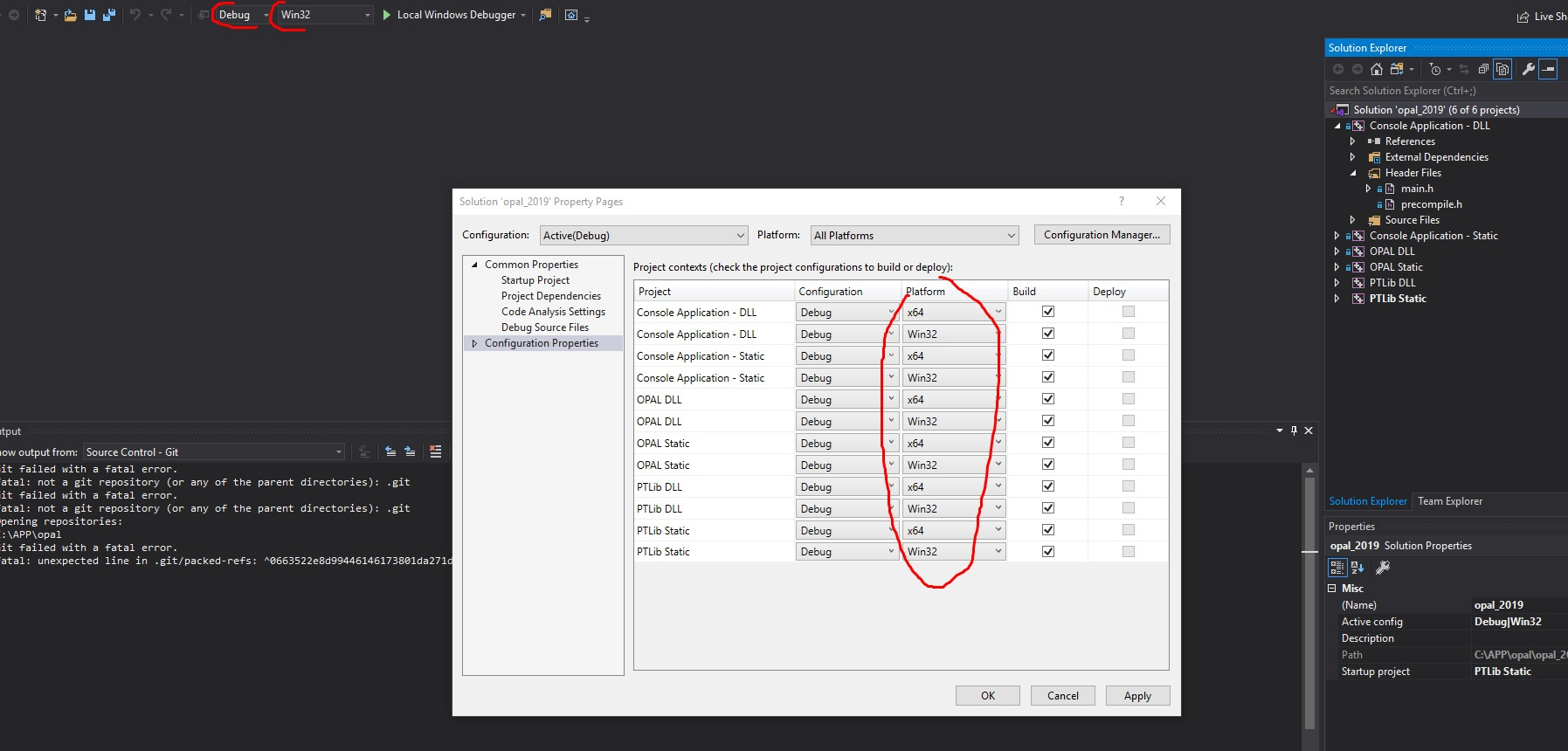The height and width of the screenshot is (751, 1568).
Task: Select Debug Source Files item
Action: pyautogui.click(x=545, y=327)
